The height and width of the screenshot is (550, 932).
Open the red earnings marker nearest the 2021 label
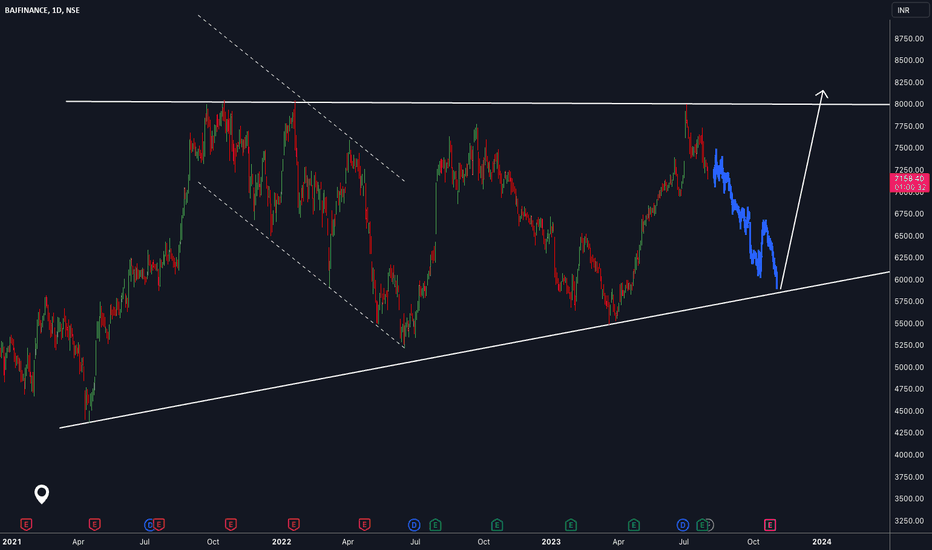click(26, 524)
